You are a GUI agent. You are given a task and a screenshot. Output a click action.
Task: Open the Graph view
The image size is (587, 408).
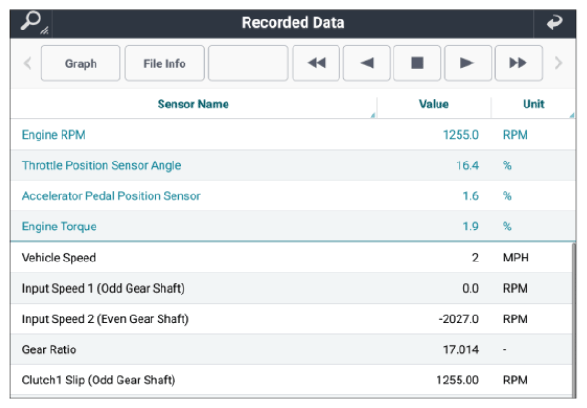pos(80,63)
